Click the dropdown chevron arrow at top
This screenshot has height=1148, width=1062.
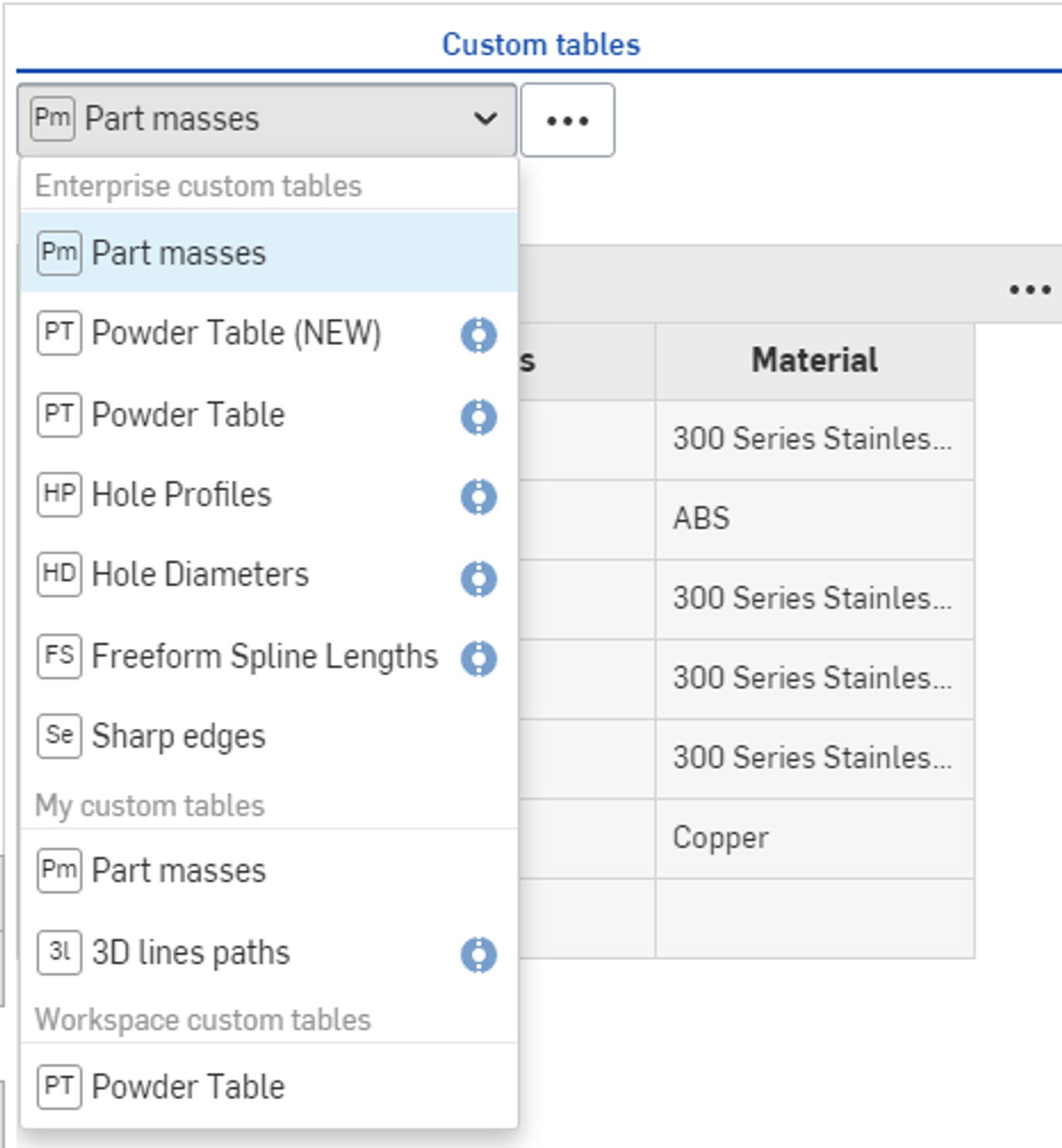point(485,119)
